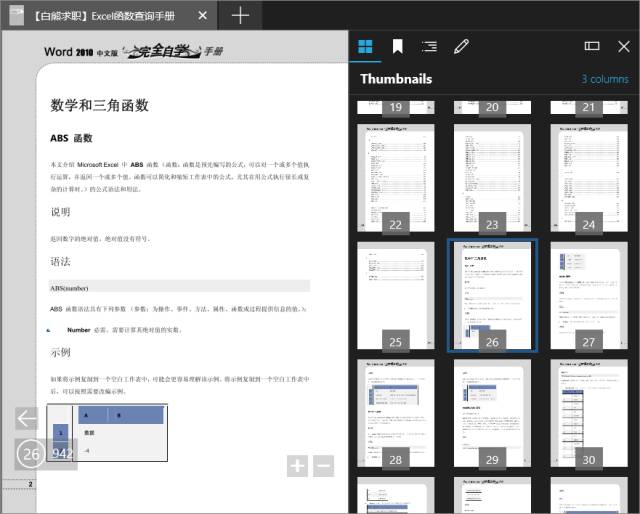Go to page 30 thumbnail
This screenshot has height=514, width=640.
pos(589,413)
